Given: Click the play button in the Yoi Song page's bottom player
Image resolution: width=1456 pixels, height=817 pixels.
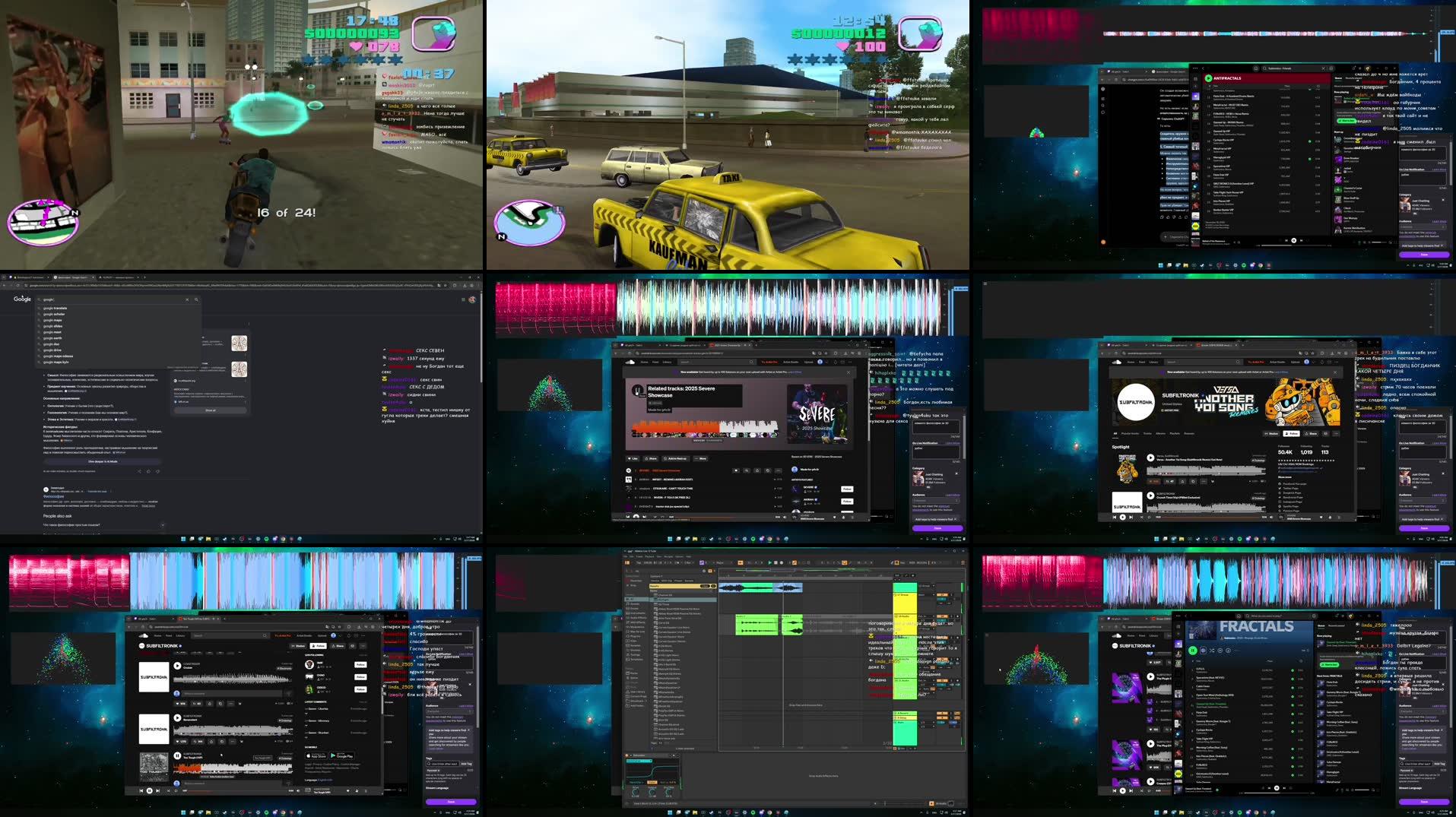Looking at the screenshot, I should tap(1122, 517).
